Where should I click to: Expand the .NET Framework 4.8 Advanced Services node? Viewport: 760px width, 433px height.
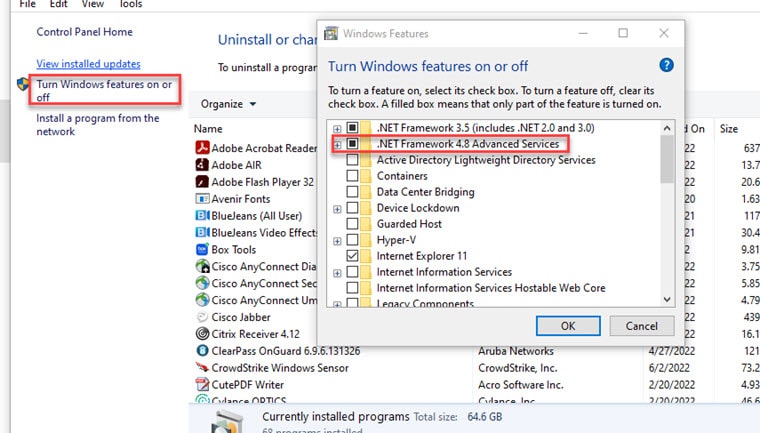click(337, 144)
